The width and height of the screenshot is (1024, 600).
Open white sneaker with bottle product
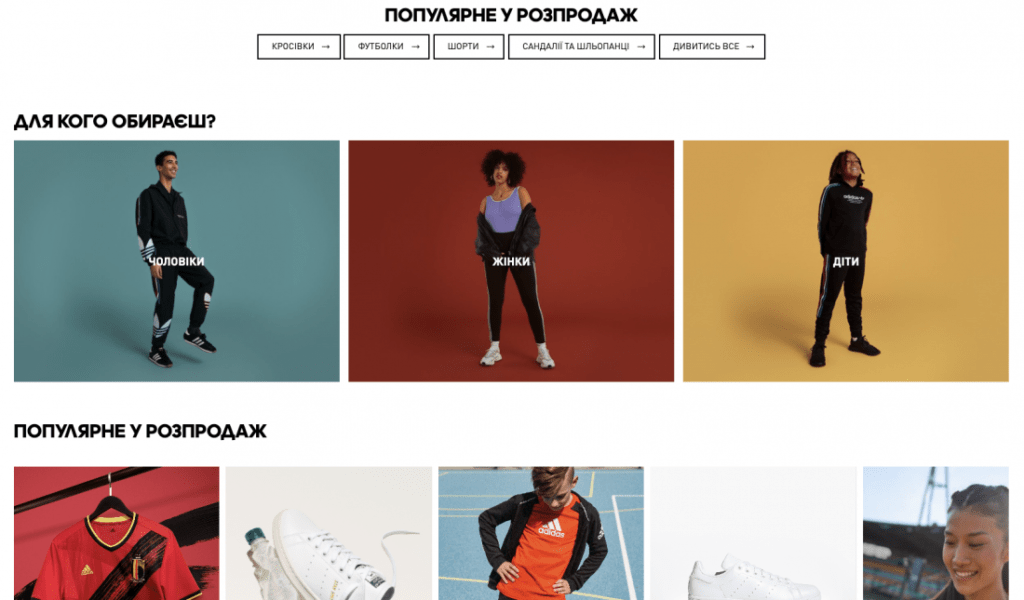tap(328, 533)
